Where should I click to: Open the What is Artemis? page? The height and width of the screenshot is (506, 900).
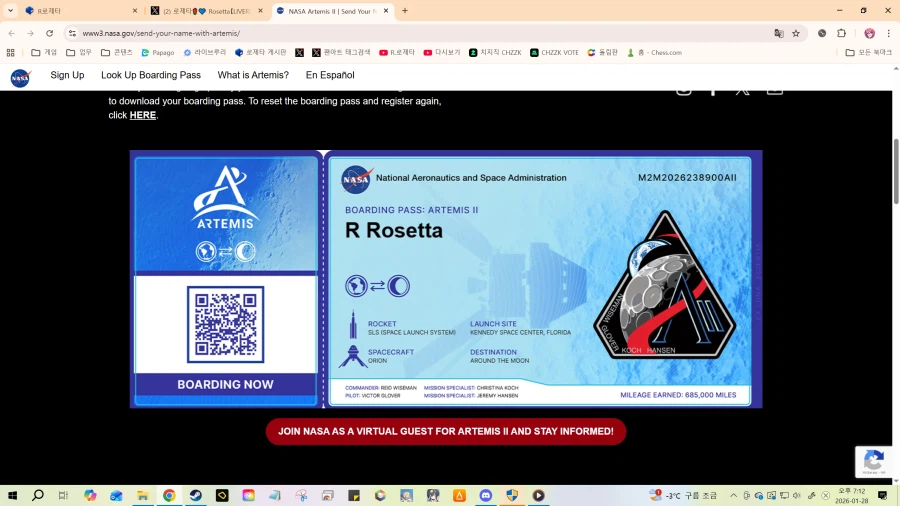coord(253,75)
